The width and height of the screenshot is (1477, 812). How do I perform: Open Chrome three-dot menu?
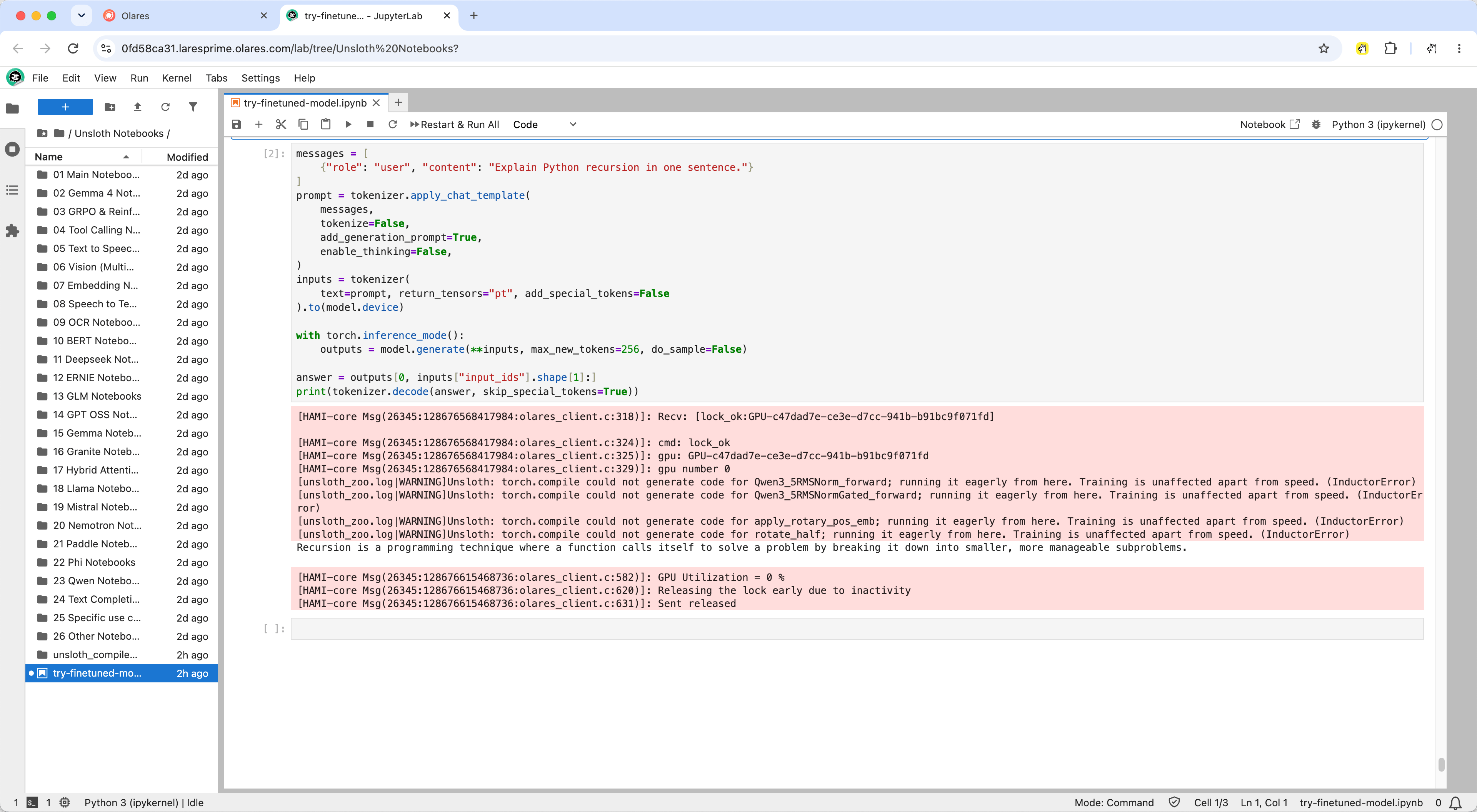click(1459, 49)
